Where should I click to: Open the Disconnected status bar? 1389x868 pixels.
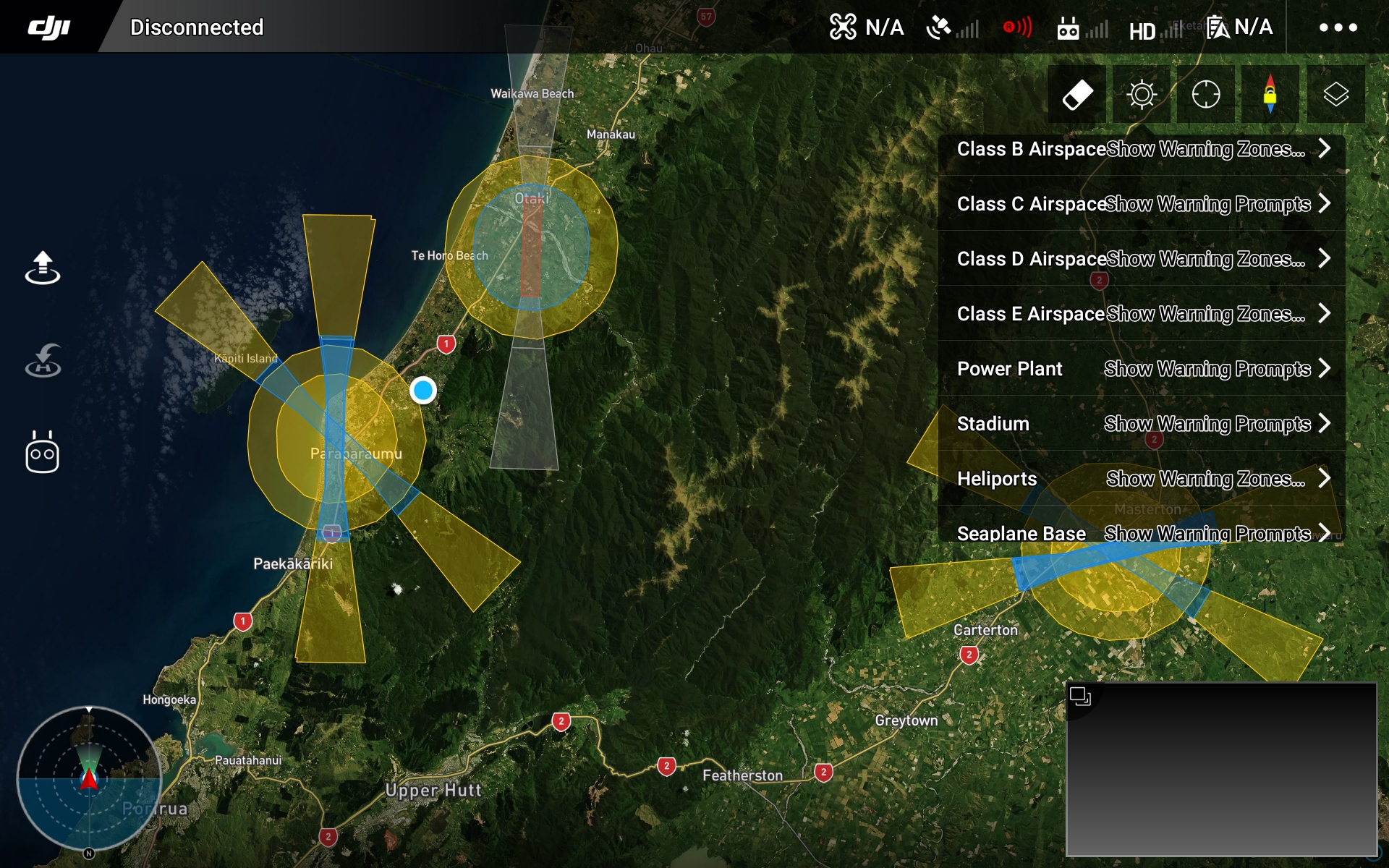pos(196,27)
